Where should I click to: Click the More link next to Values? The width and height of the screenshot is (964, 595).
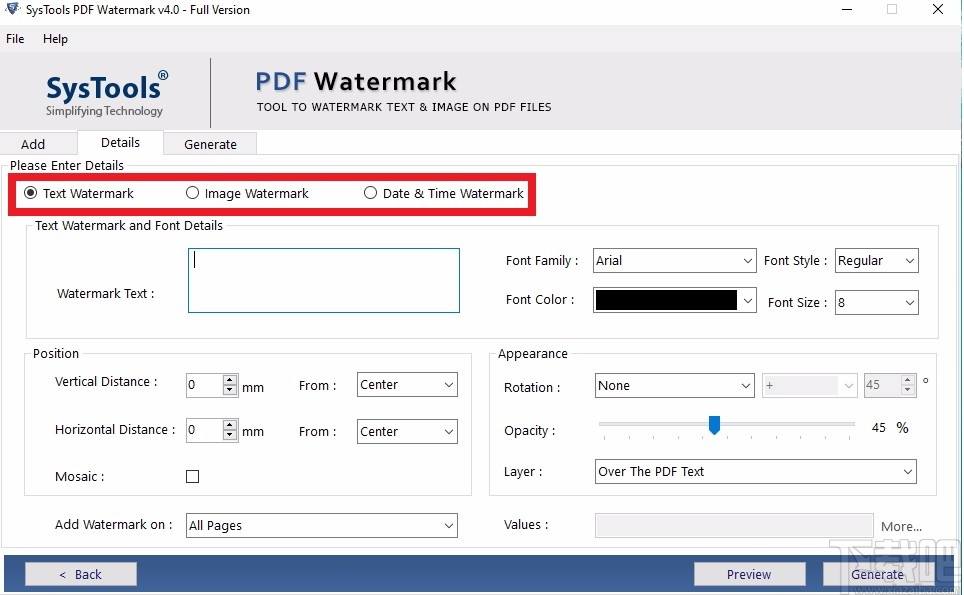901,526
